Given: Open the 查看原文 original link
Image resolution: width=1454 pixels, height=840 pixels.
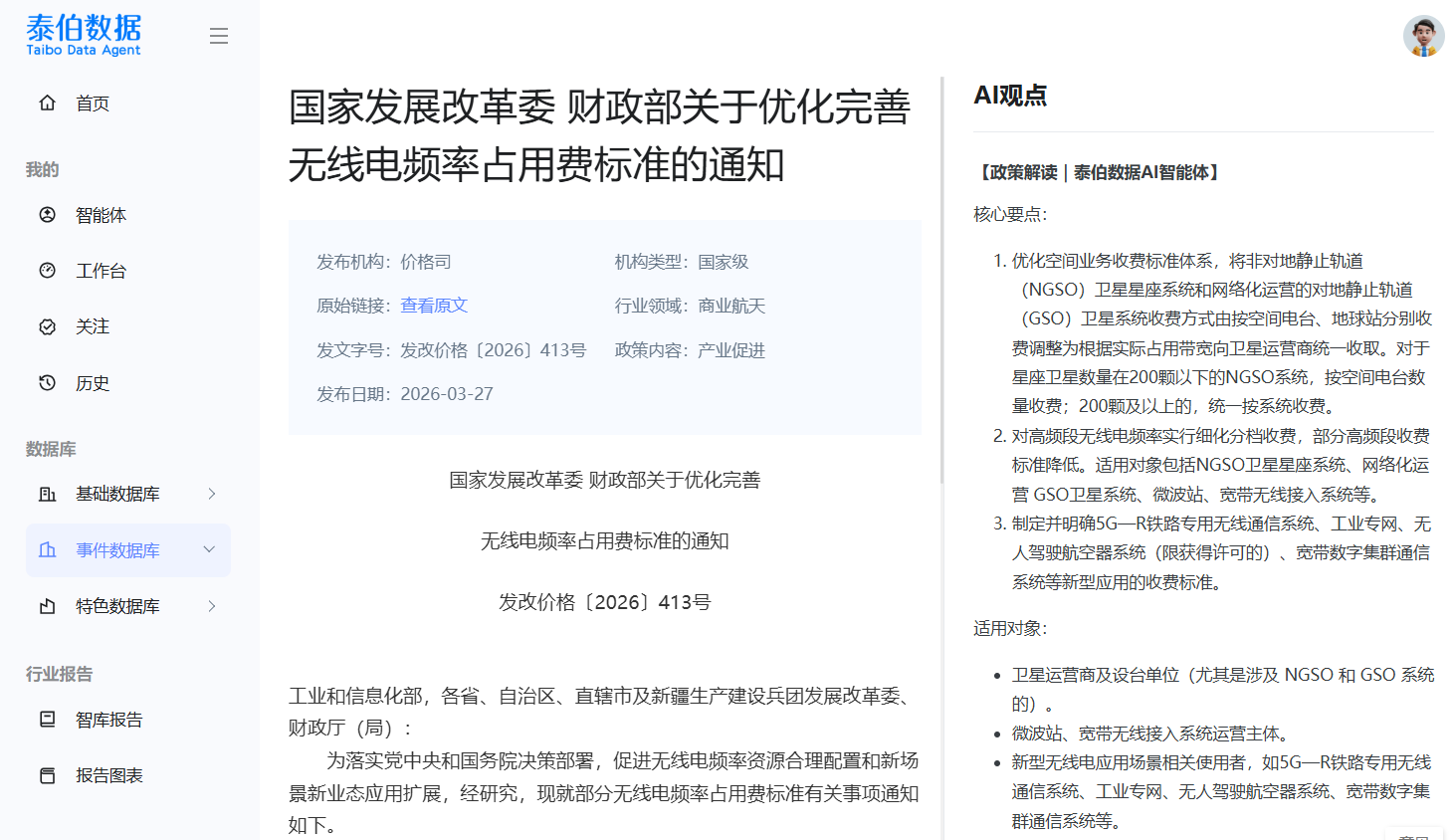Looking at the screenshot, I should pos(434,306).
